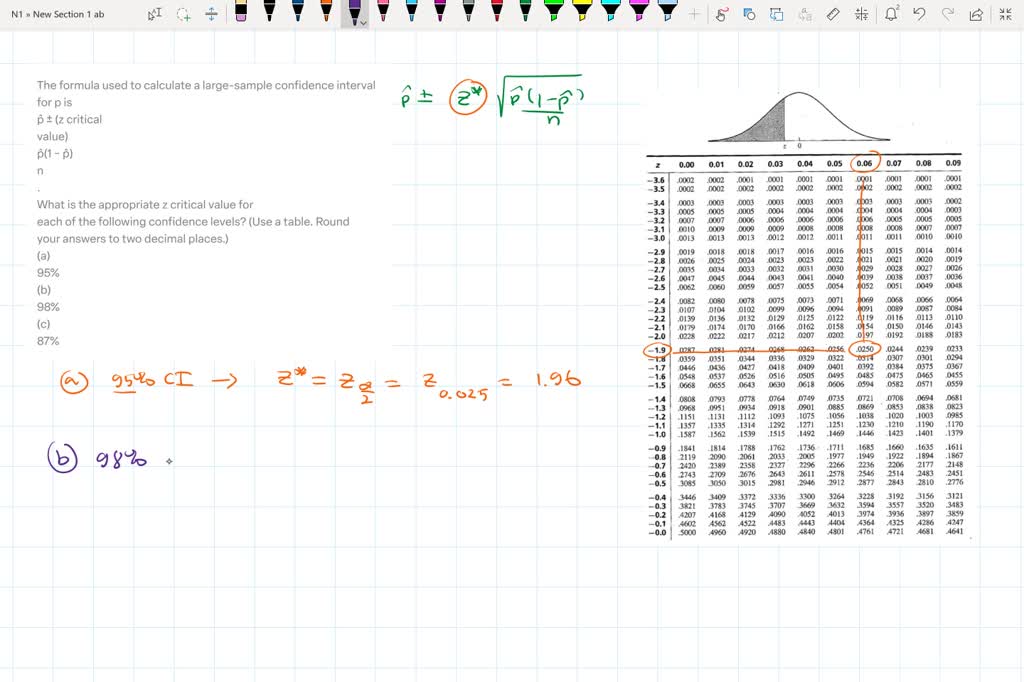Image resolution: width=1024 pixels, height=682 pixels.
Task: Open the ink settings sliders dropdown
Action: 861,13
